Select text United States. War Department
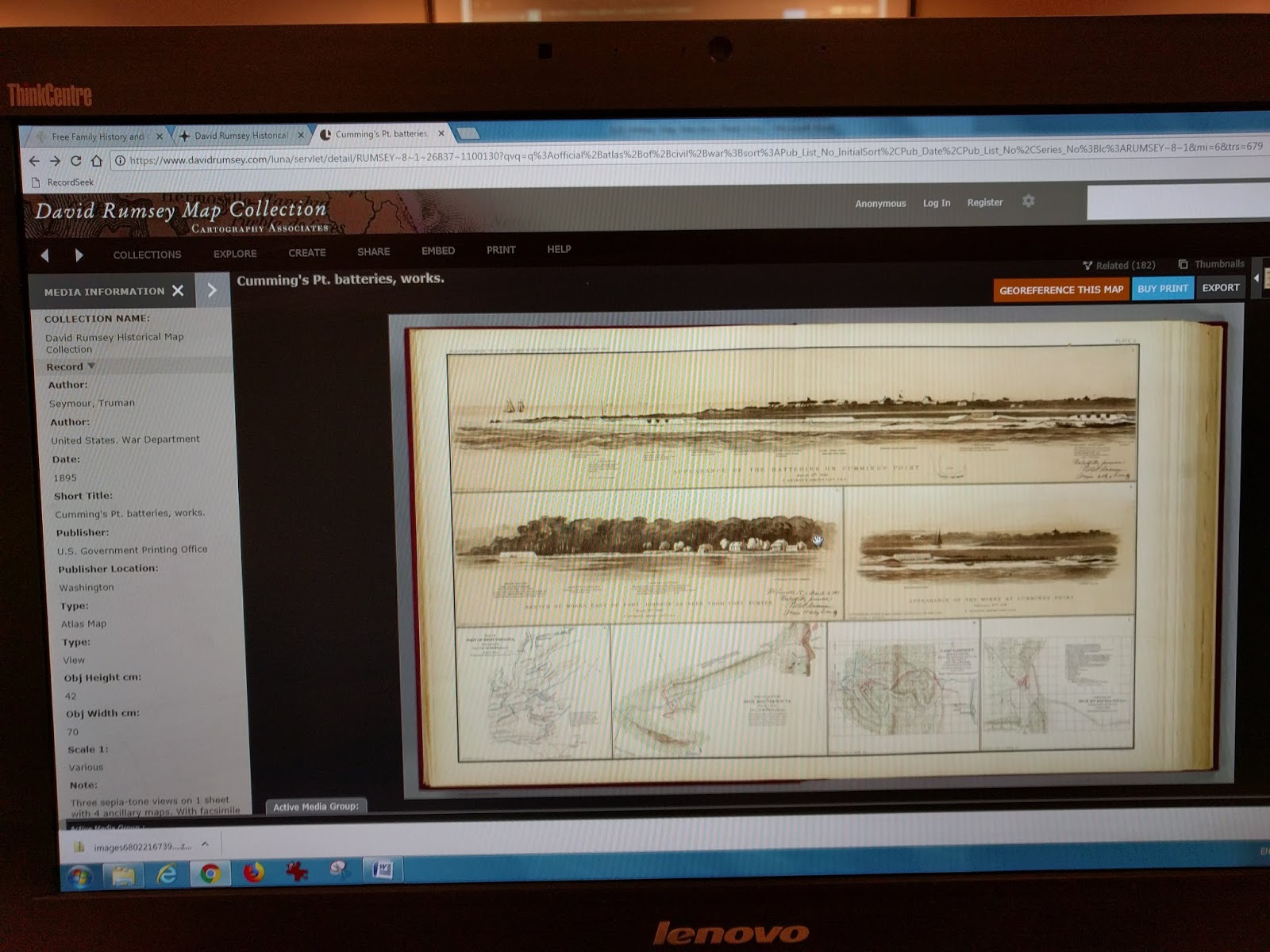The image size is (1270, 952). click(x=125, y=440)
